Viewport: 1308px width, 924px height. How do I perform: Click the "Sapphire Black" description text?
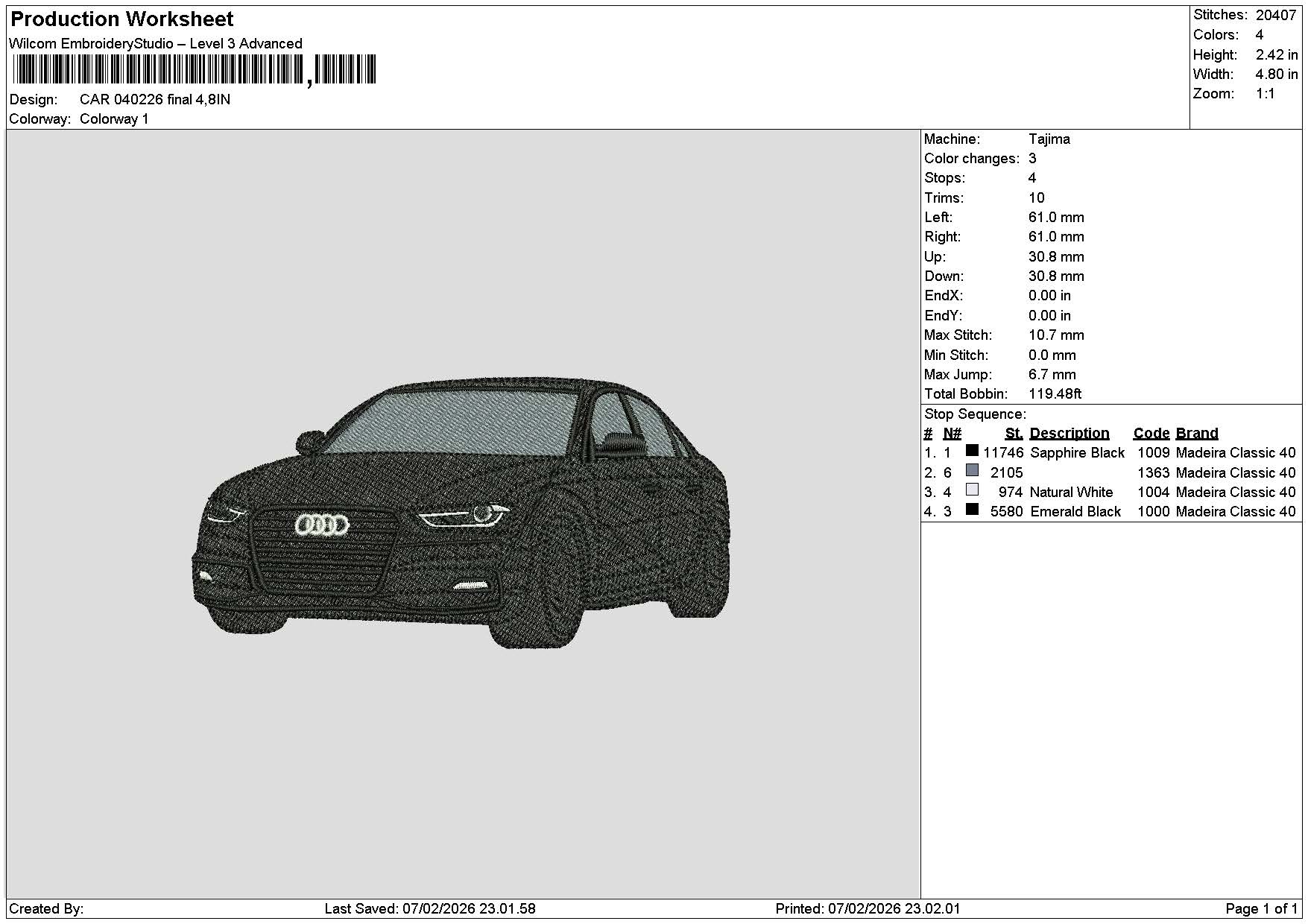[x=1077, y=452]
